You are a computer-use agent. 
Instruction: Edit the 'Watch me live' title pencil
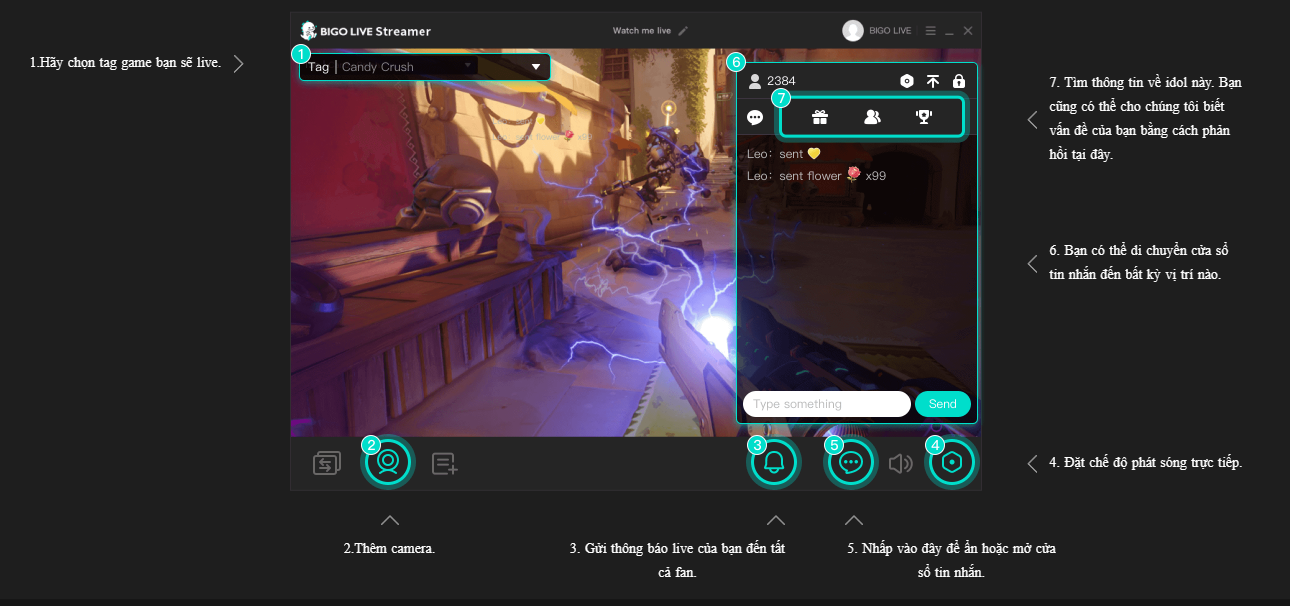684,31
